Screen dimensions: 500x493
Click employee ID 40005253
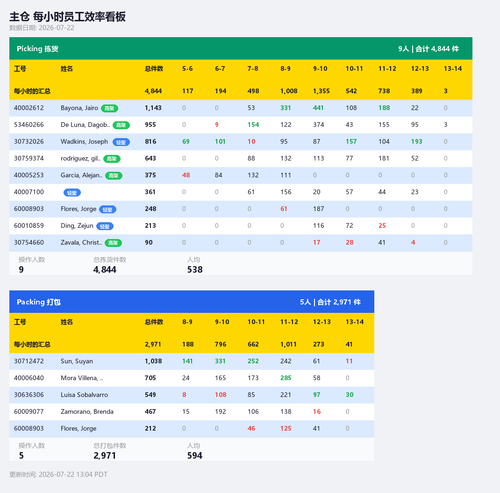click(x=29, y=175)
